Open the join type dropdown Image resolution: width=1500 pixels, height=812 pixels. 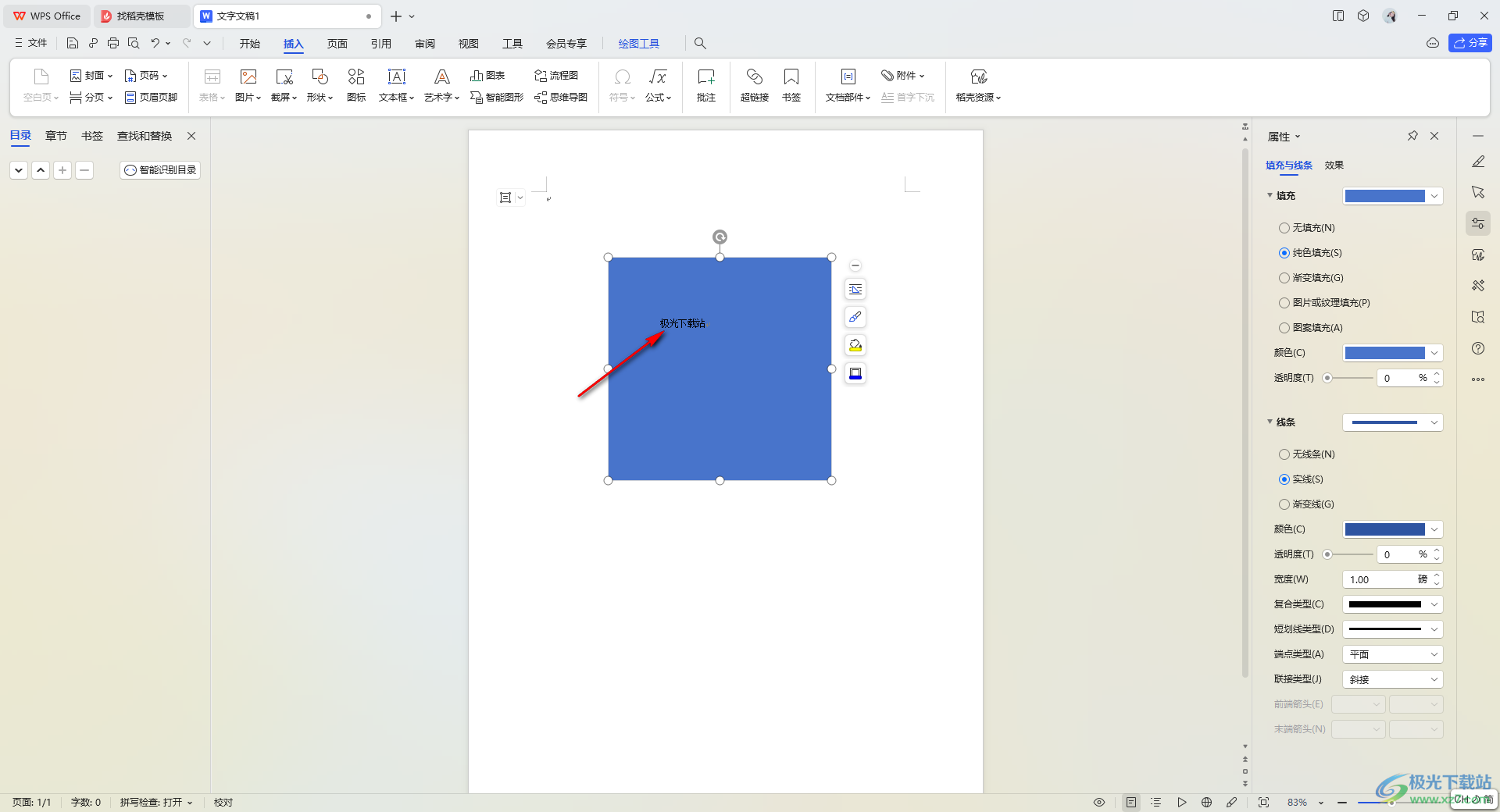tap(1392, 679)
